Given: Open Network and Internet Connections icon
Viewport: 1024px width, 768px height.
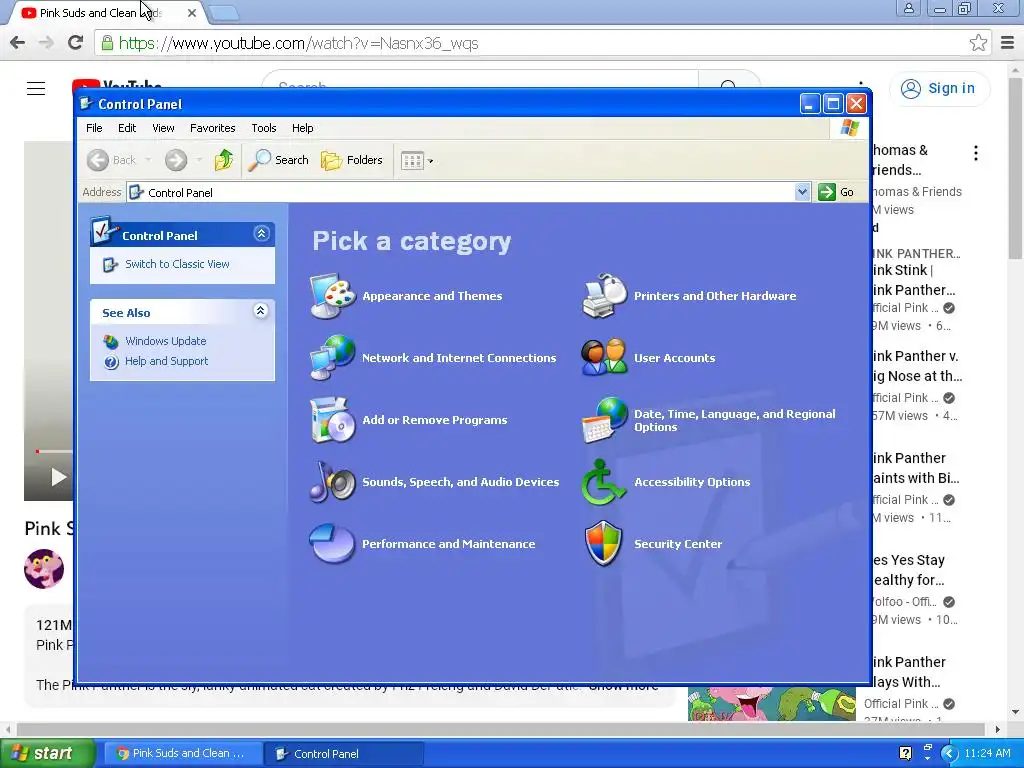Looking at the screenshot, I should pyautogui.click(x=332, y=357).
